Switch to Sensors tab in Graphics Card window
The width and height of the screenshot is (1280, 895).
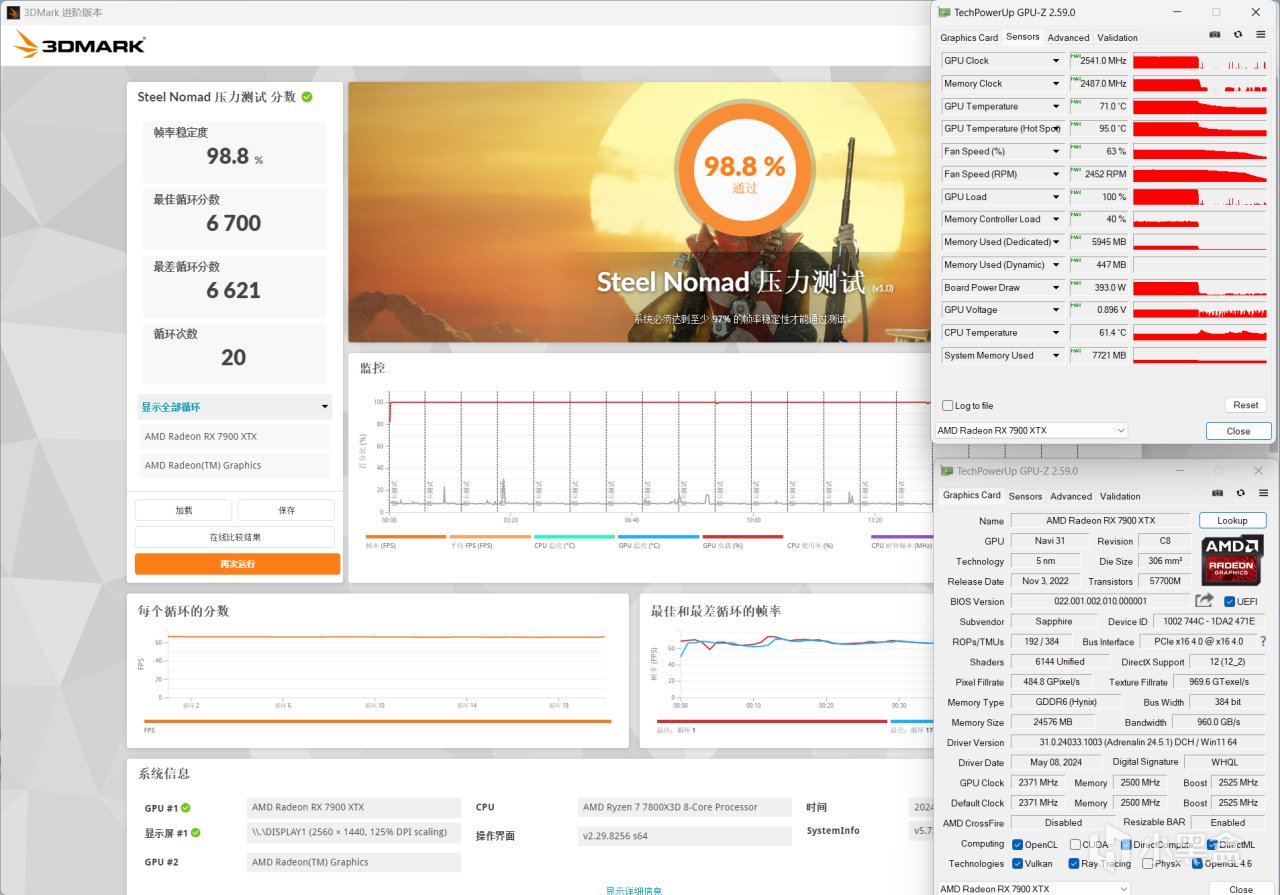tap(1025, 496)
